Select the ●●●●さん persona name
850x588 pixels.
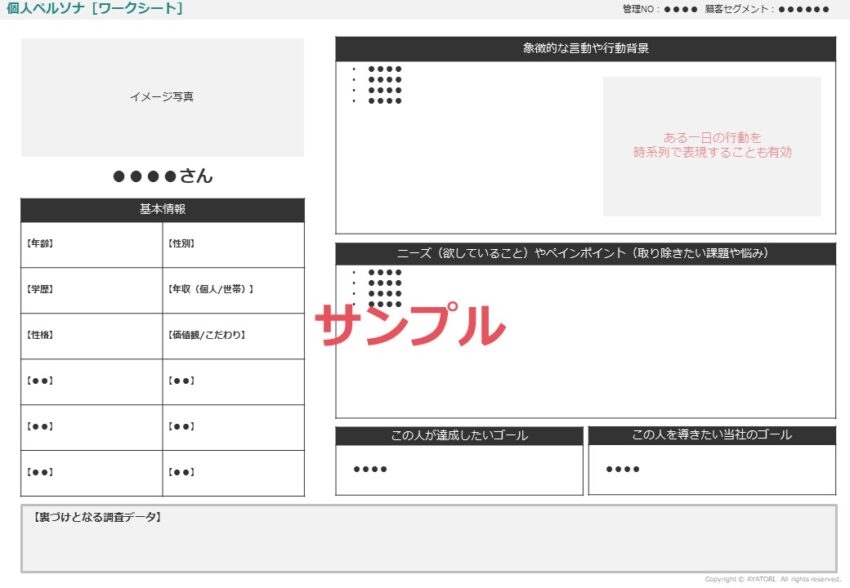[162, 174]
